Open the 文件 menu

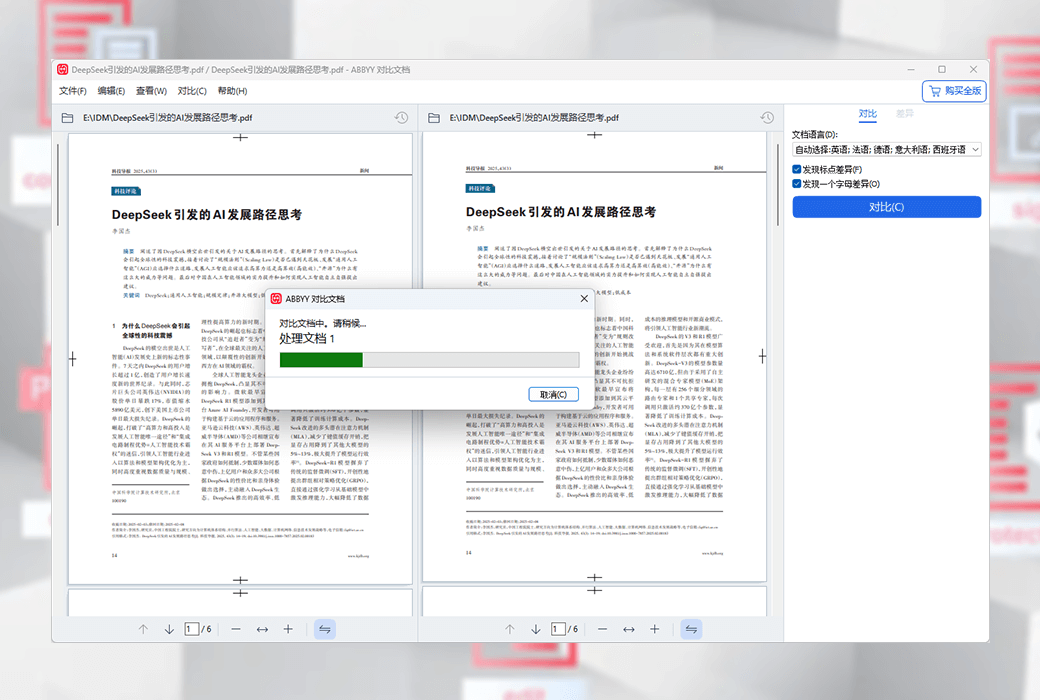[x=73, y=91]
